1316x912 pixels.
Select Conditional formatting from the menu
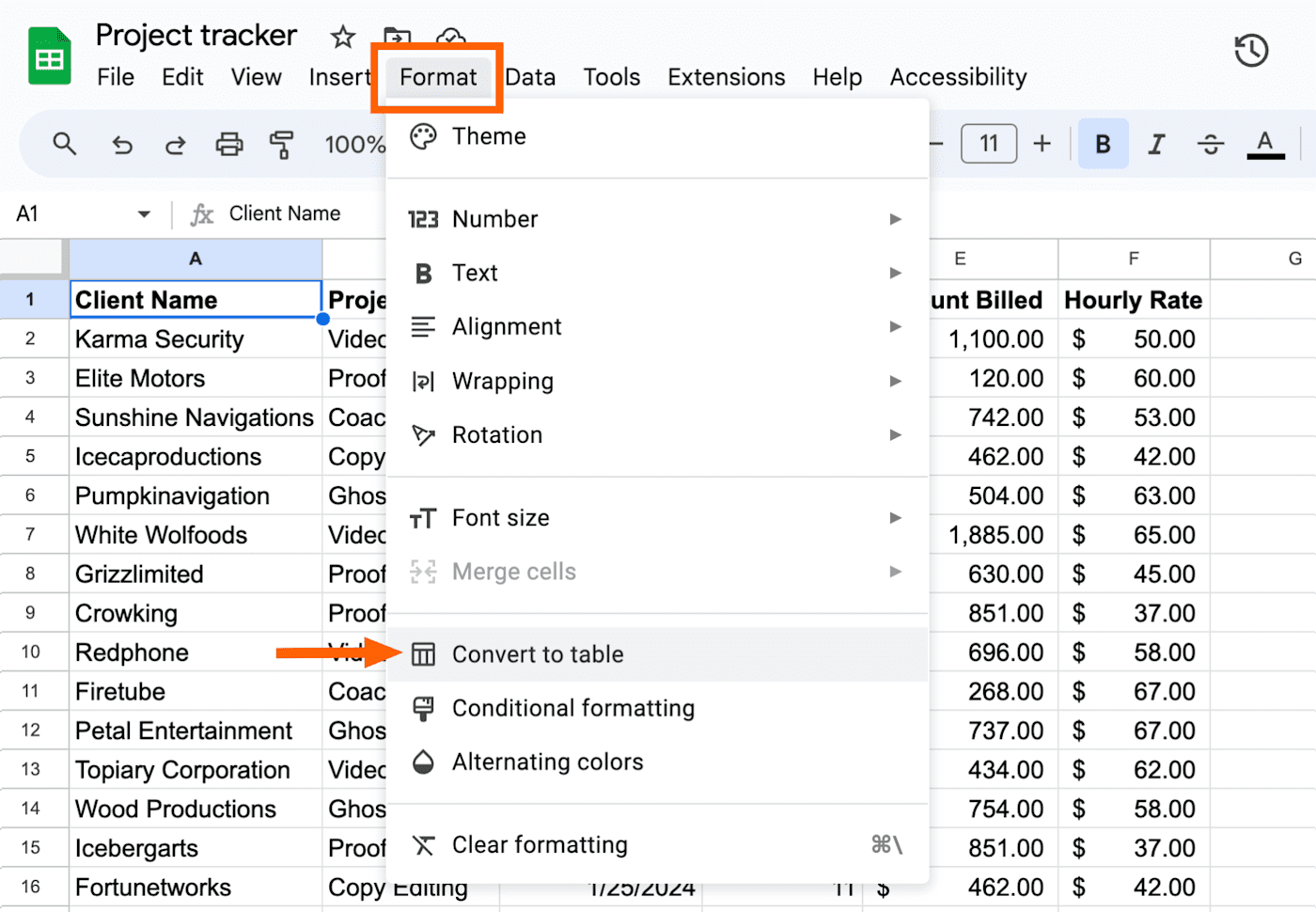click(x=573, y=708)
